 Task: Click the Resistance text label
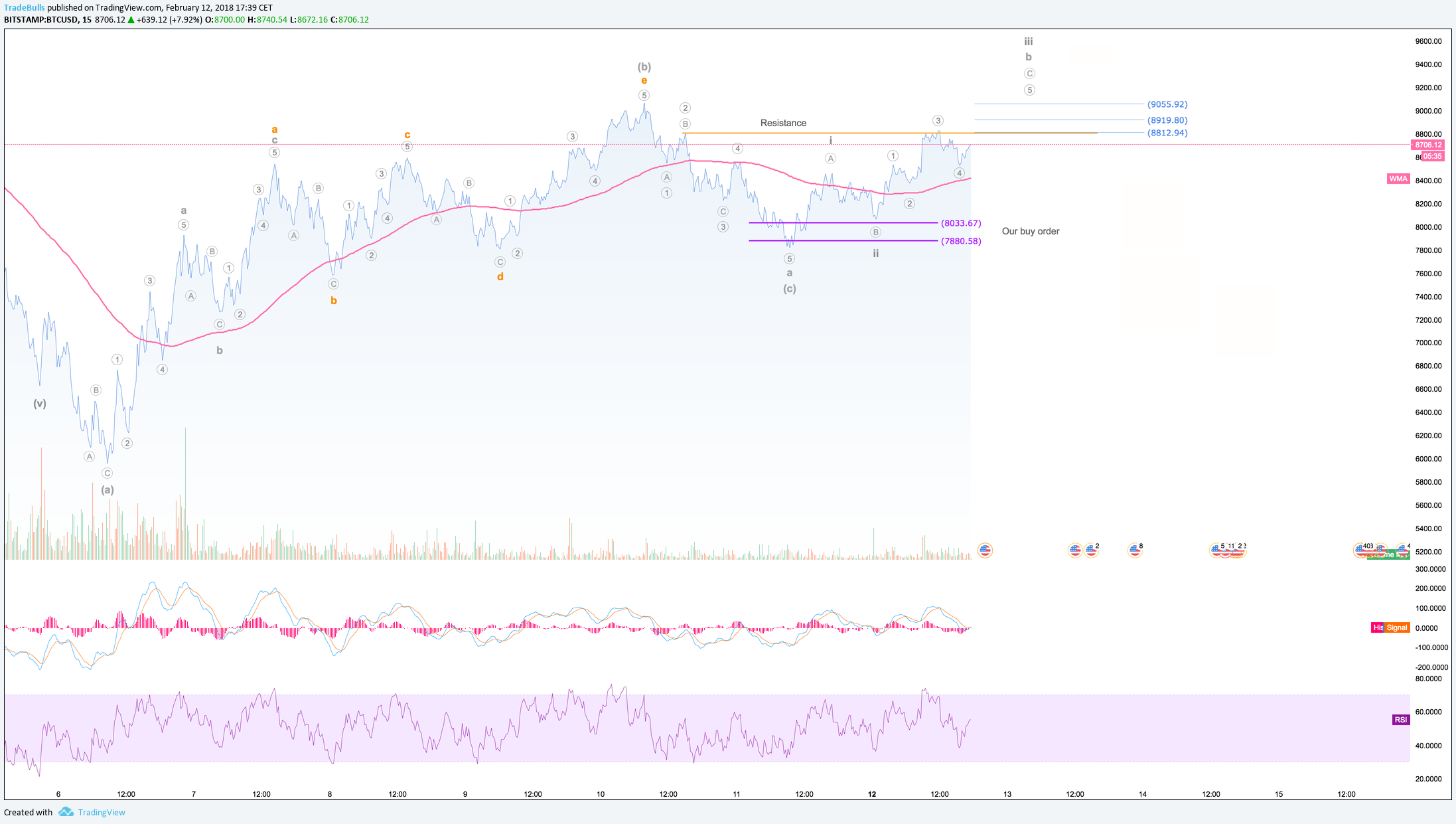pos(783,123)
